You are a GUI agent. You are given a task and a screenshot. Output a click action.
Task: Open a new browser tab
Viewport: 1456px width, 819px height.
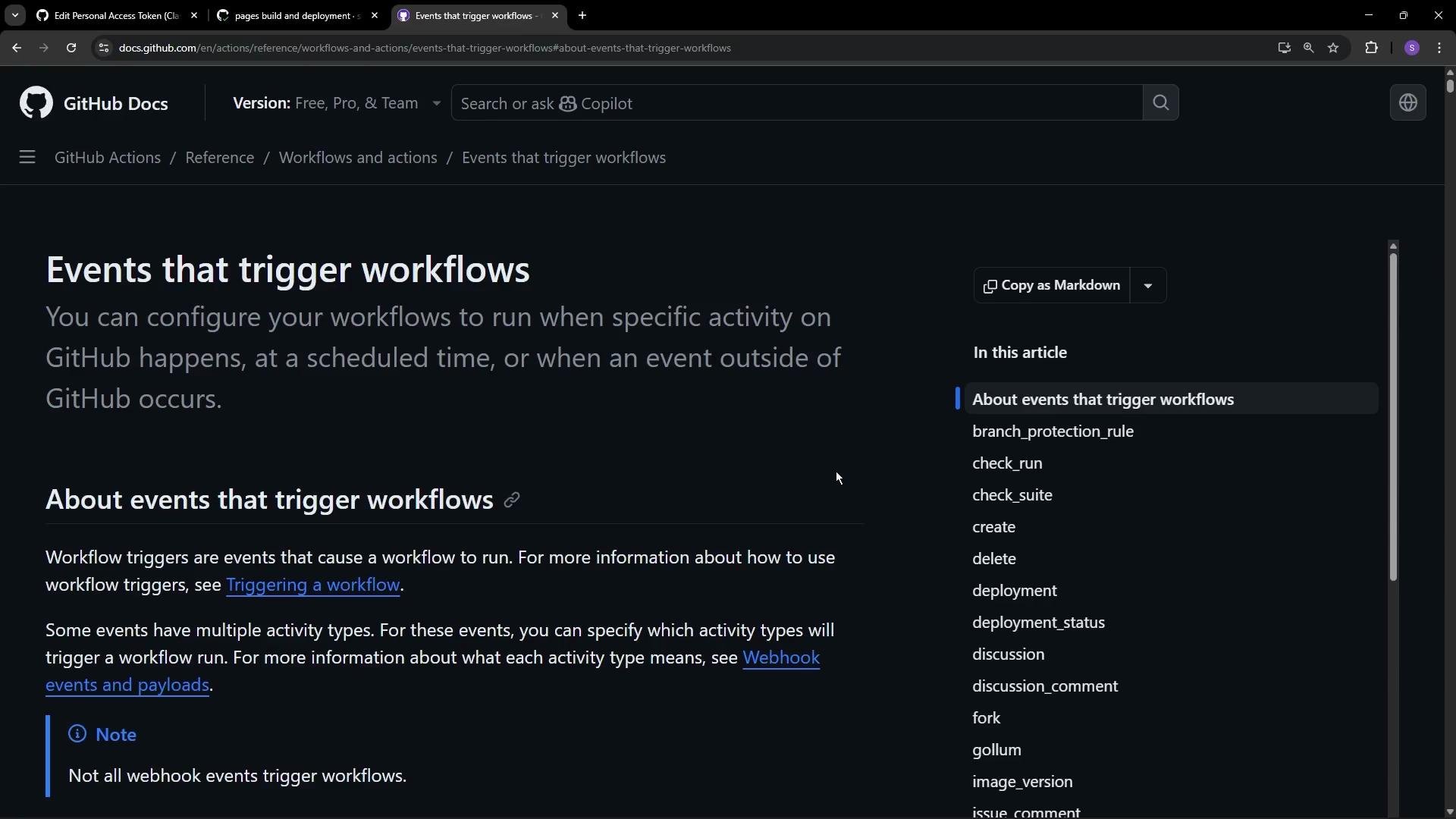(582, 15)
